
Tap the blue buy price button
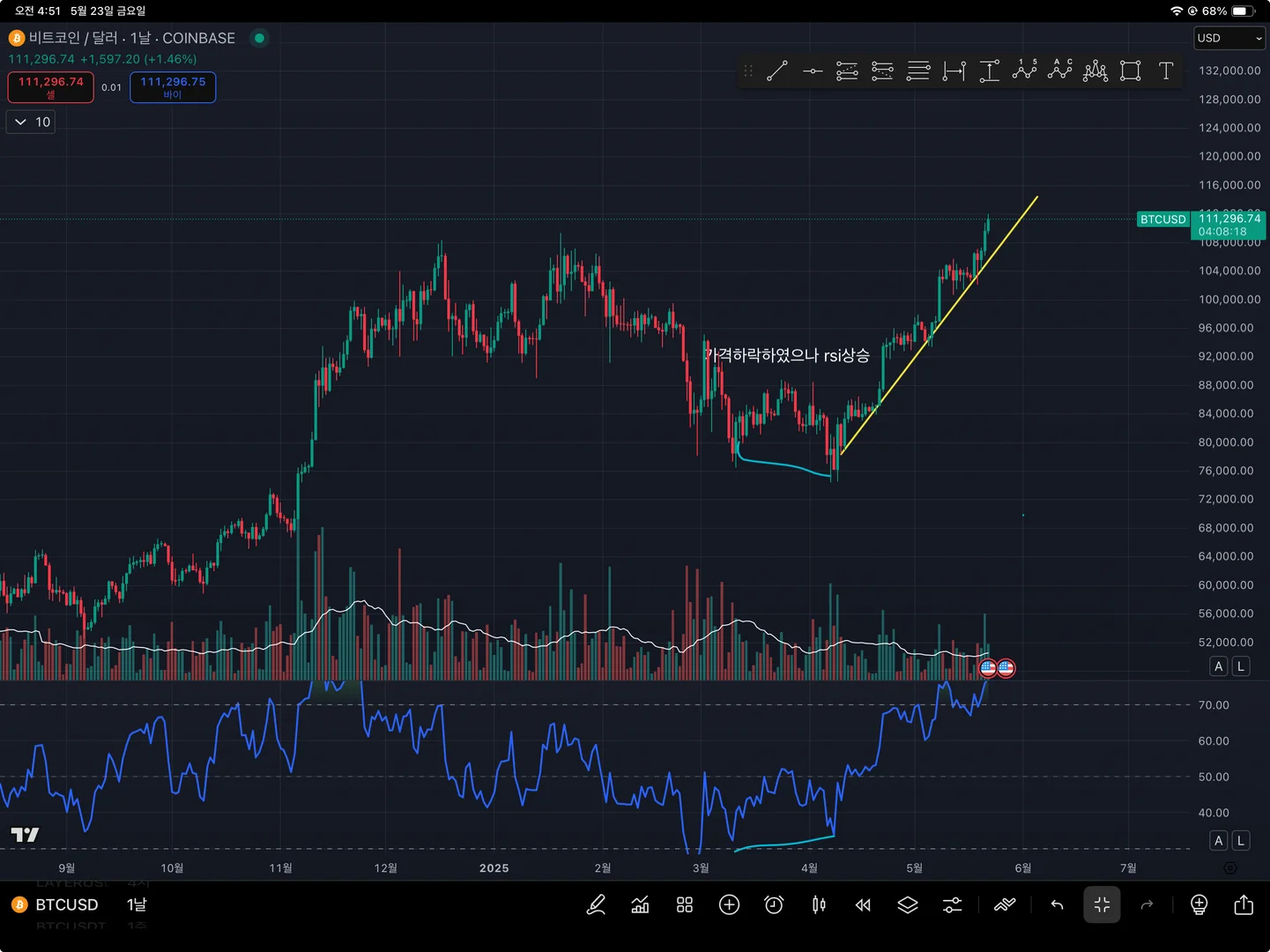(x=173, y=86)
